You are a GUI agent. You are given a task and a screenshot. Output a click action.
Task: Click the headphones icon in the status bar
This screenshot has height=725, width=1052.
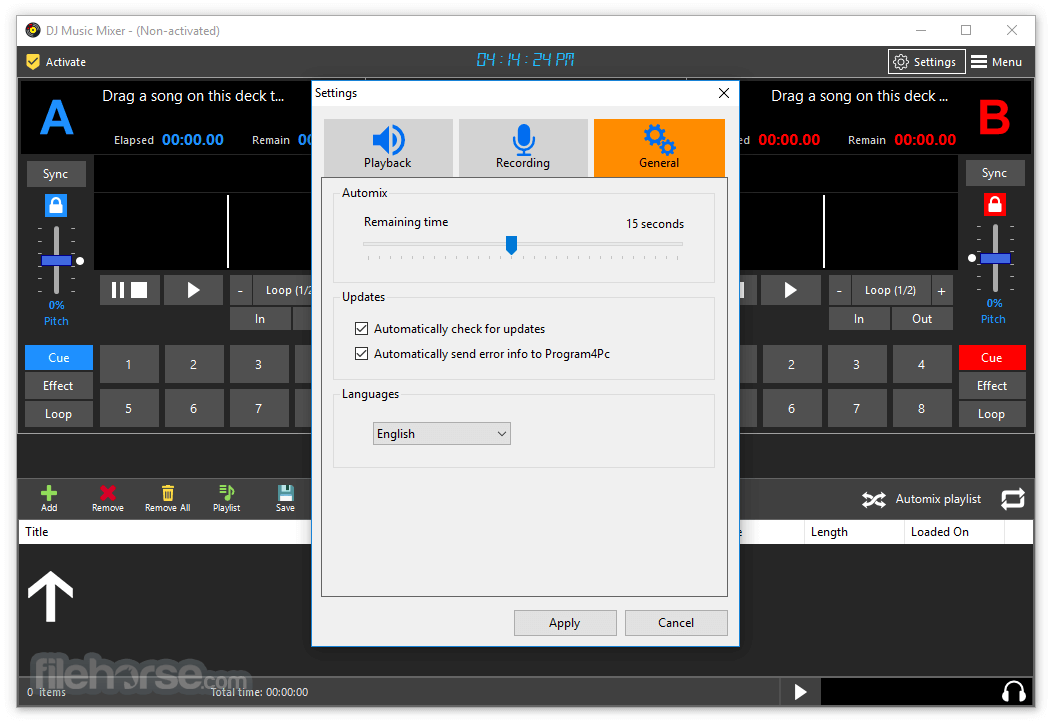[1013, 691]
